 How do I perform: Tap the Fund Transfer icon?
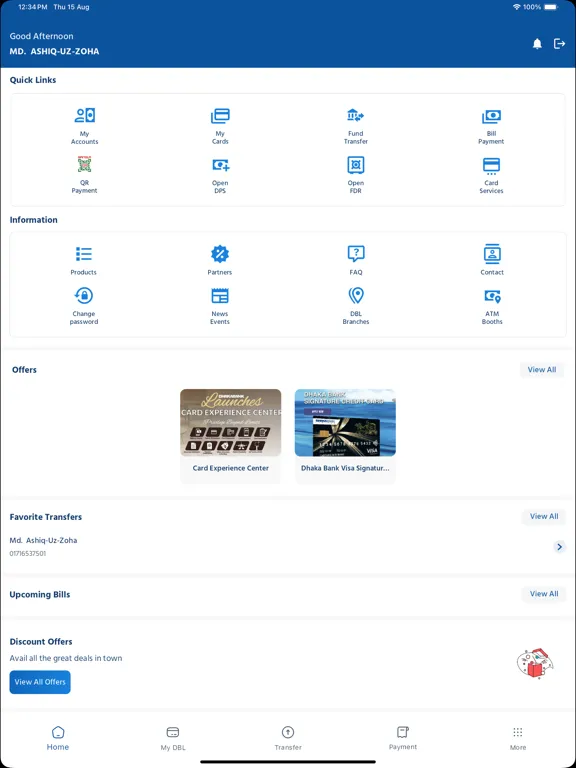point(356,116)
